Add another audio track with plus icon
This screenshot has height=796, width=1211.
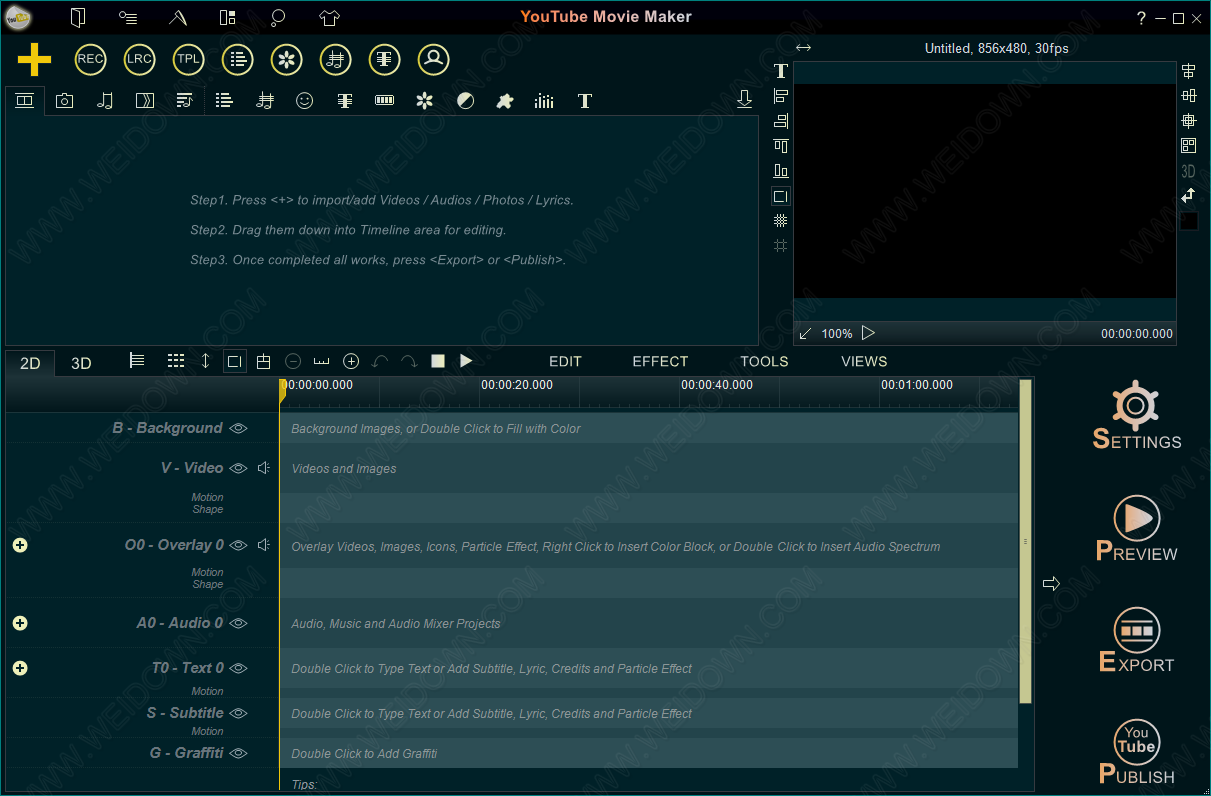click(x=20, y=623)
